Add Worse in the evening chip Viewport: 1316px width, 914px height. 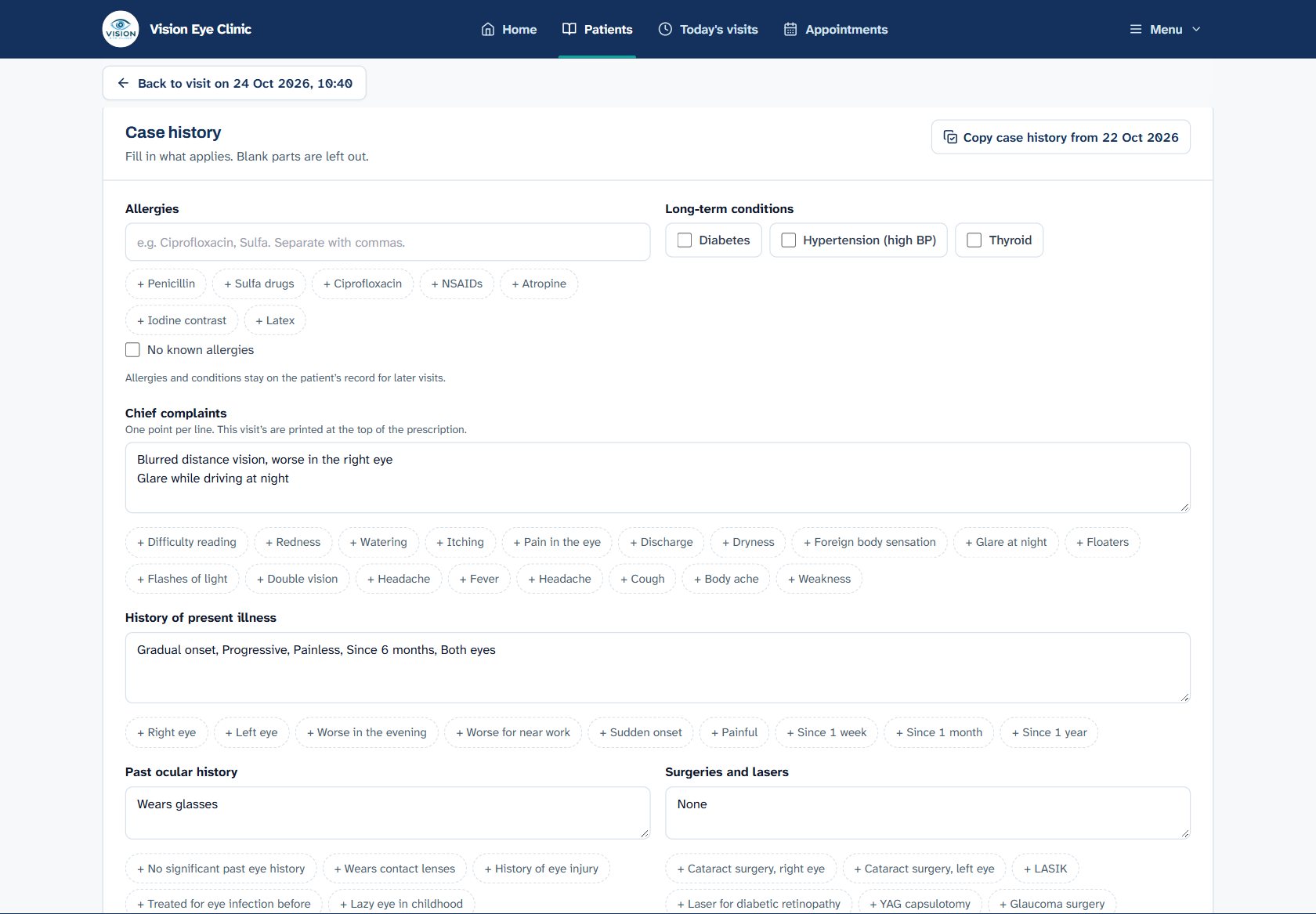pos(367,732)
